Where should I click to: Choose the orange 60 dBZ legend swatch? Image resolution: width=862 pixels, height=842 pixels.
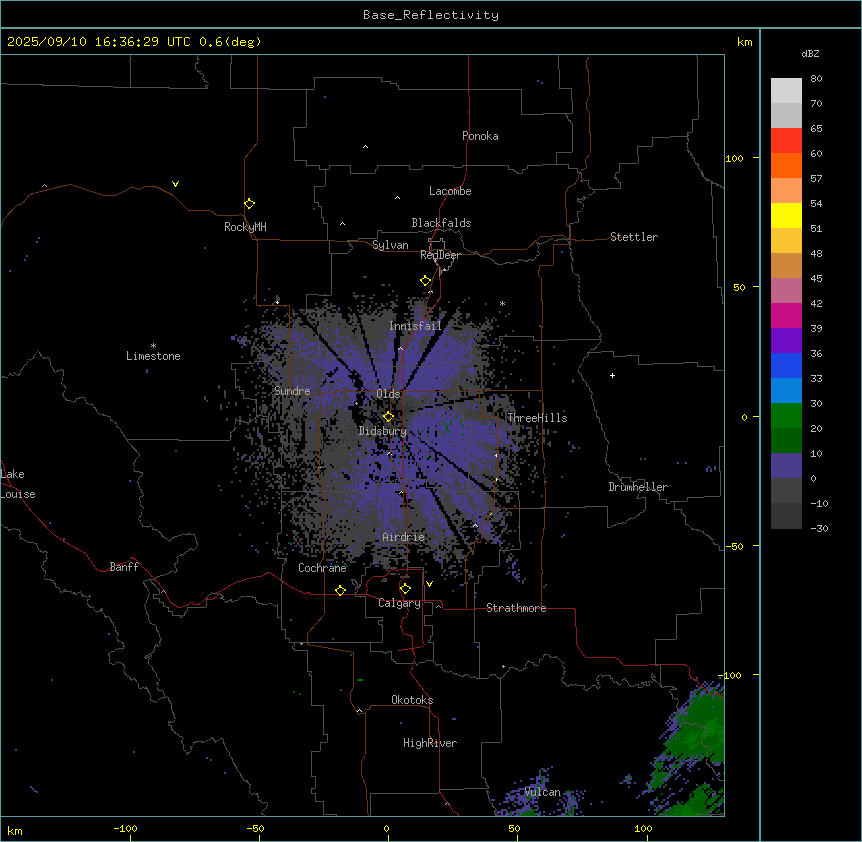point(786,165)
